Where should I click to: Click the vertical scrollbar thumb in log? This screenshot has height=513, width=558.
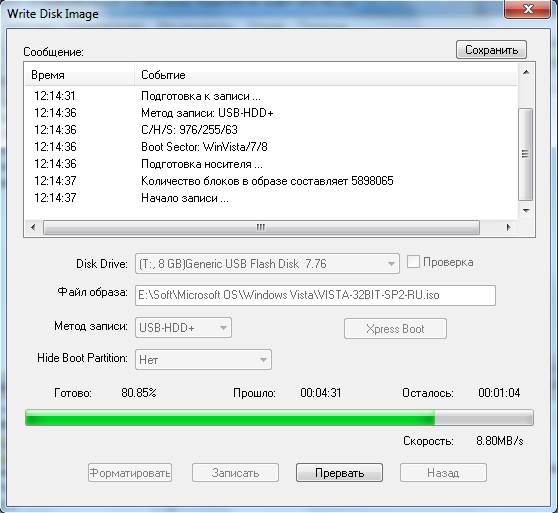tap(526, 154)
